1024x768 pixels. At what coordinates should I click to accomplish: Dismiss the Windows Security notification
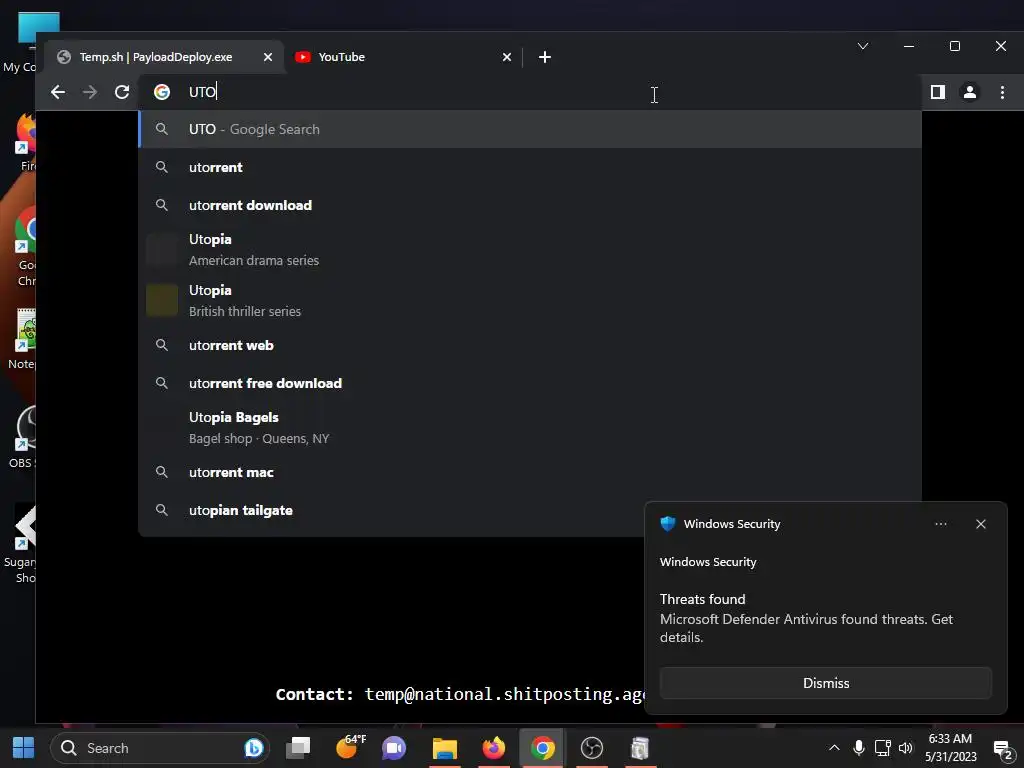pyautogui.click(x=825, y=683)
